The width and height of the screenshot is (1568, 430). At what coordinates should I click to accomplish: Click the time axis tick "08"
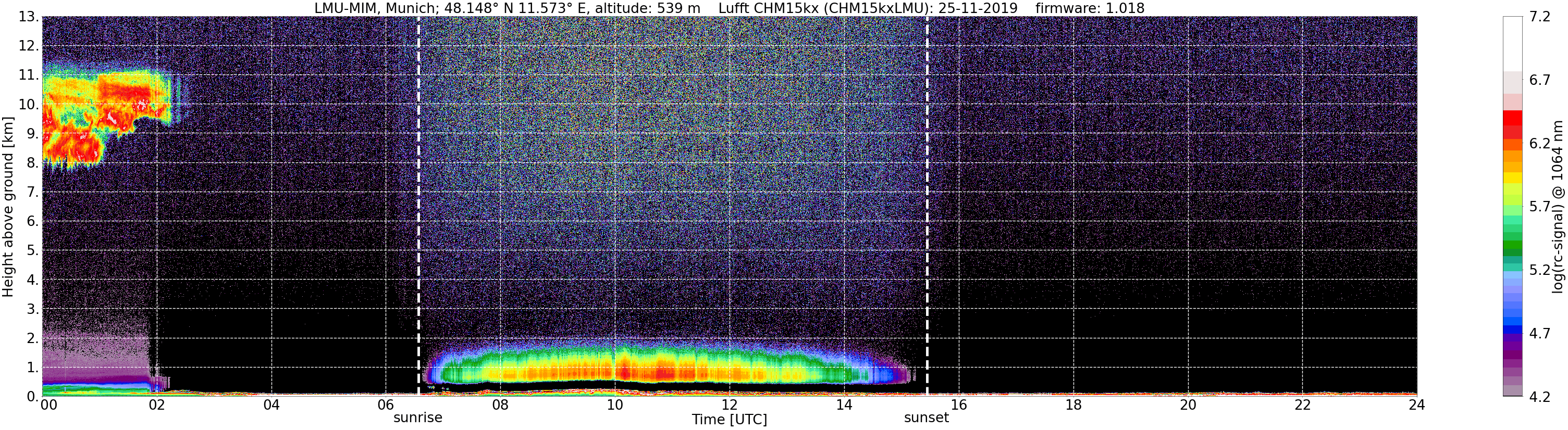pyautogui.click(x=500, y=405)
